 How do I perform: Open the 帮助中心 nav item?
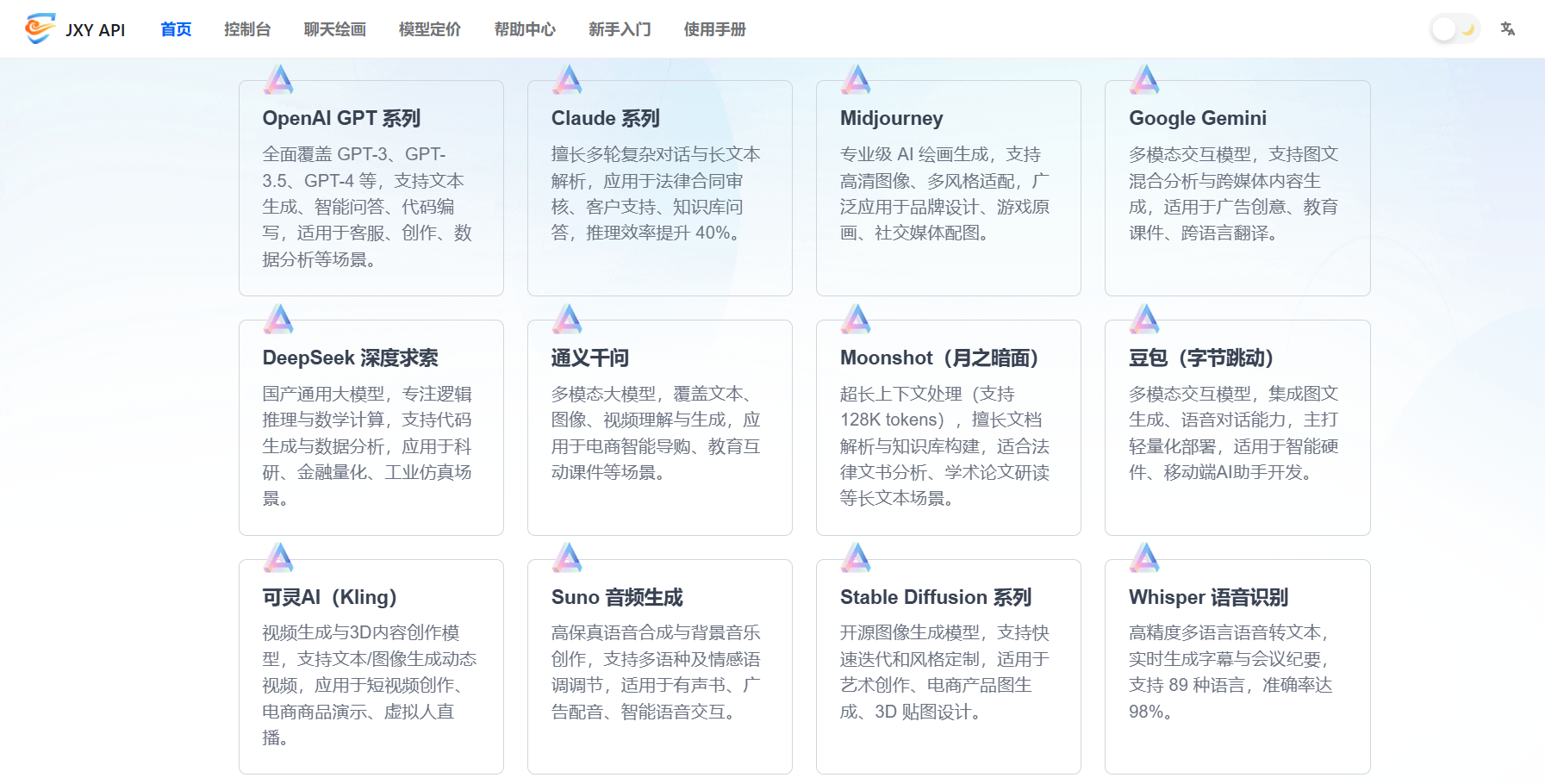(525, 29)
